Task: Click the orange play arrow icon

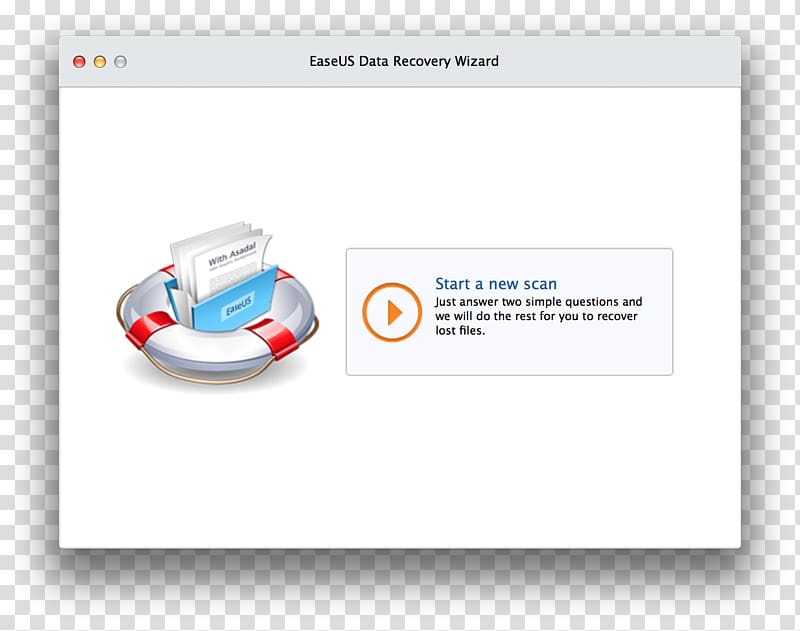Action: click(x=392, y=312)
